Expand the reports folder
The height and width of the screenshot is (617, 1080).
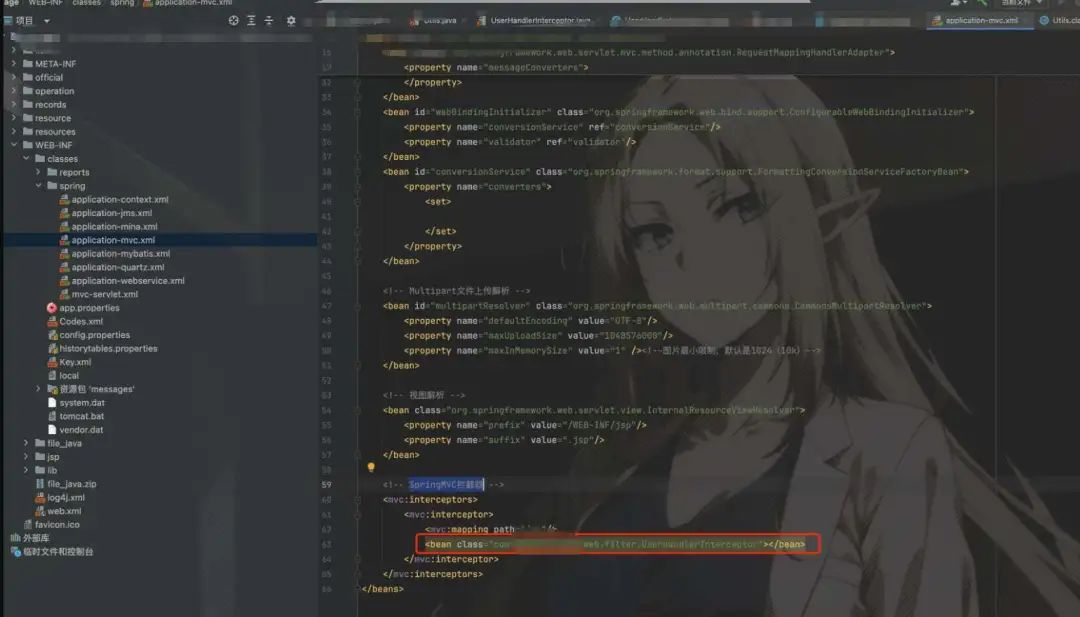click(x=38, y=172)
